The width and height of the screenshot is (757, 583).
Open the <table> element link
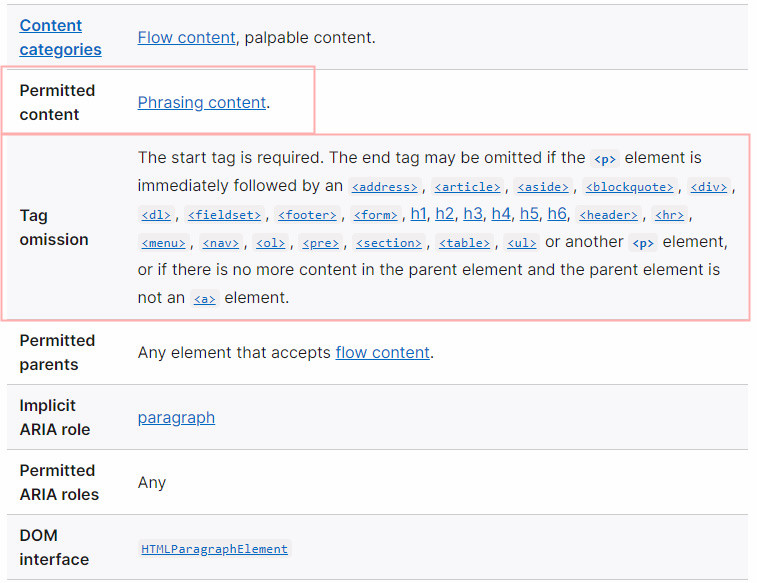465,243
